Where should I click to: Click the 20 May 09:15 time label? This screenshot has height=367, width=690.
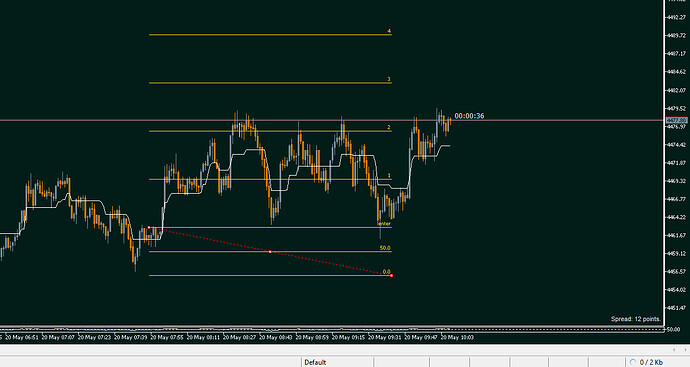(349, 338)
